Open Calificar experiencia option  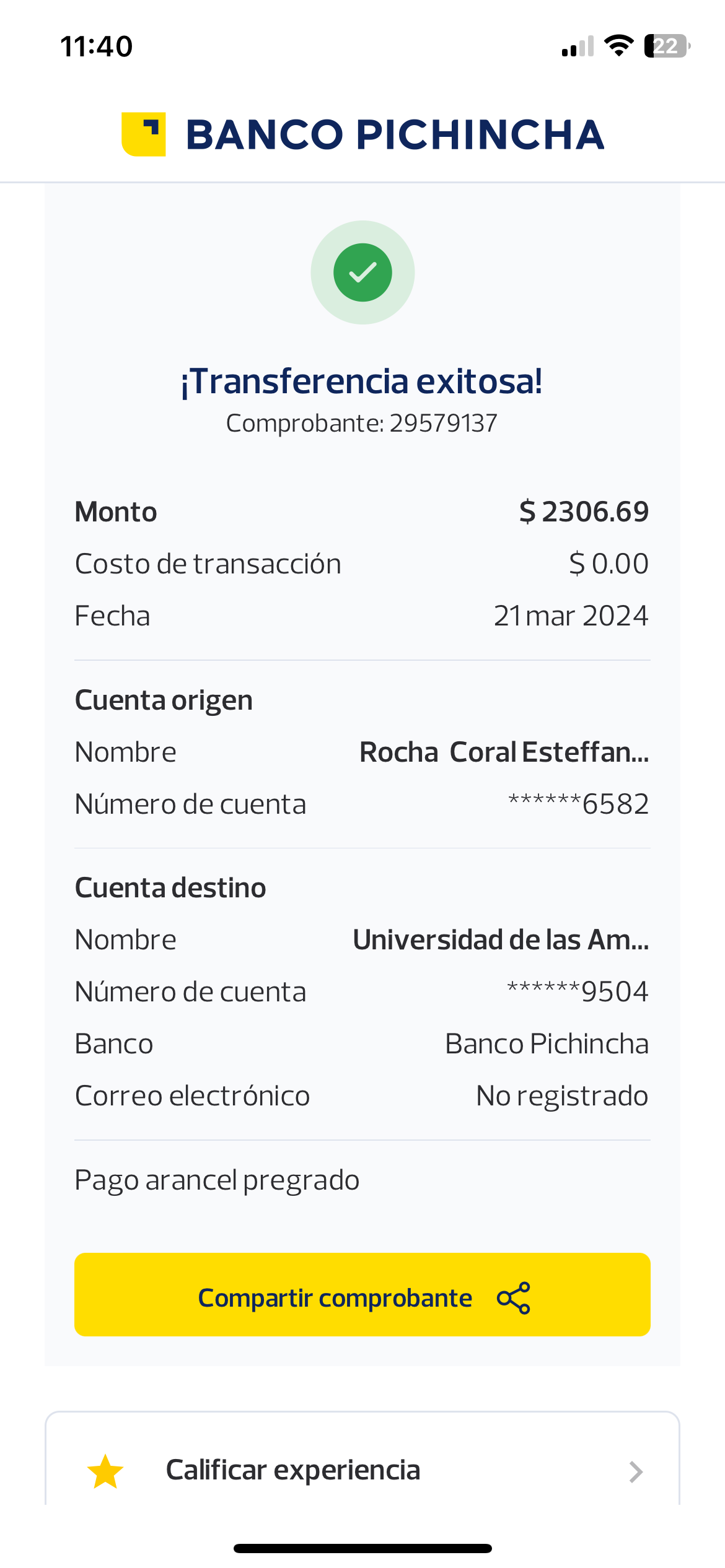[x=293, y=1470]
